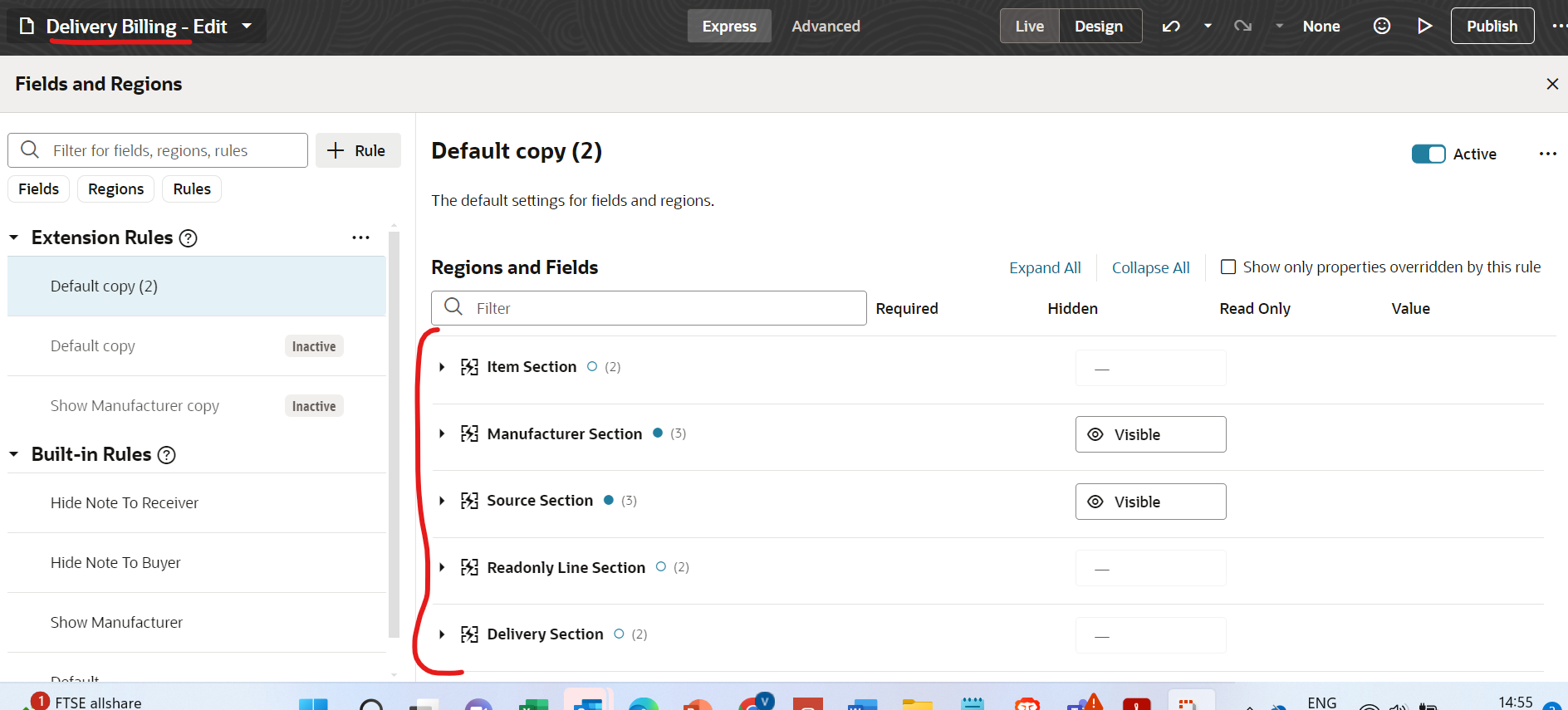Publish the extension changes
1568x710 pixels.
click(x=1492, y=26)
